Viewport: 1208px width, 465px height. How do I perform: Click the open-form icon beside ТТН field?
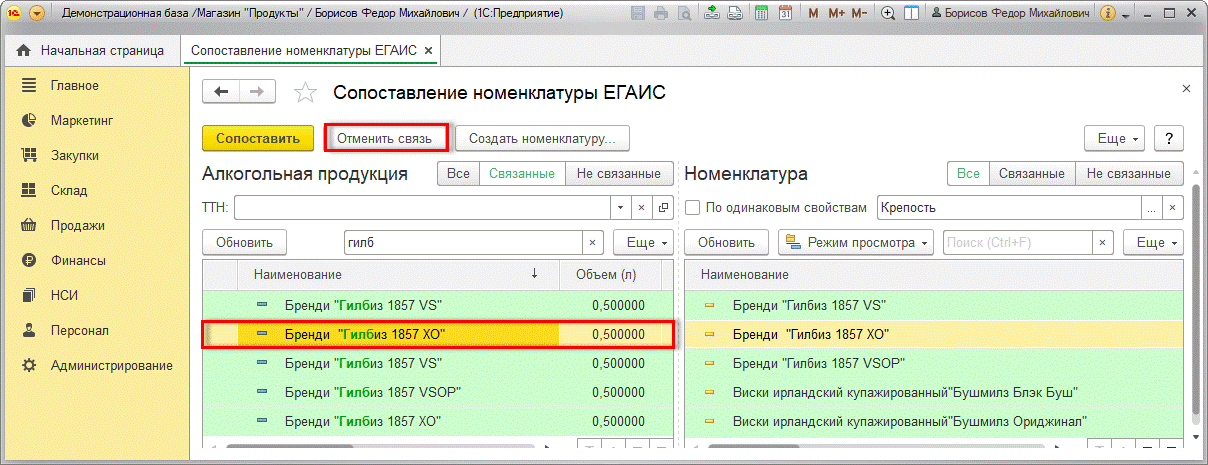pyautogui.click(x=663, y=208)
